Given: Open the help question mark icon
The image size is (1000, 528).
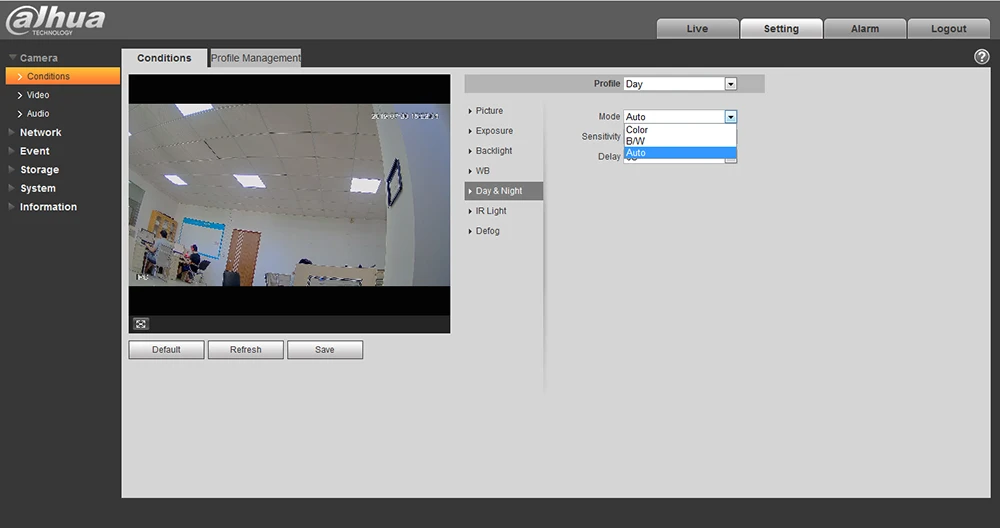Looking at the screenshot, I should 982,57.
